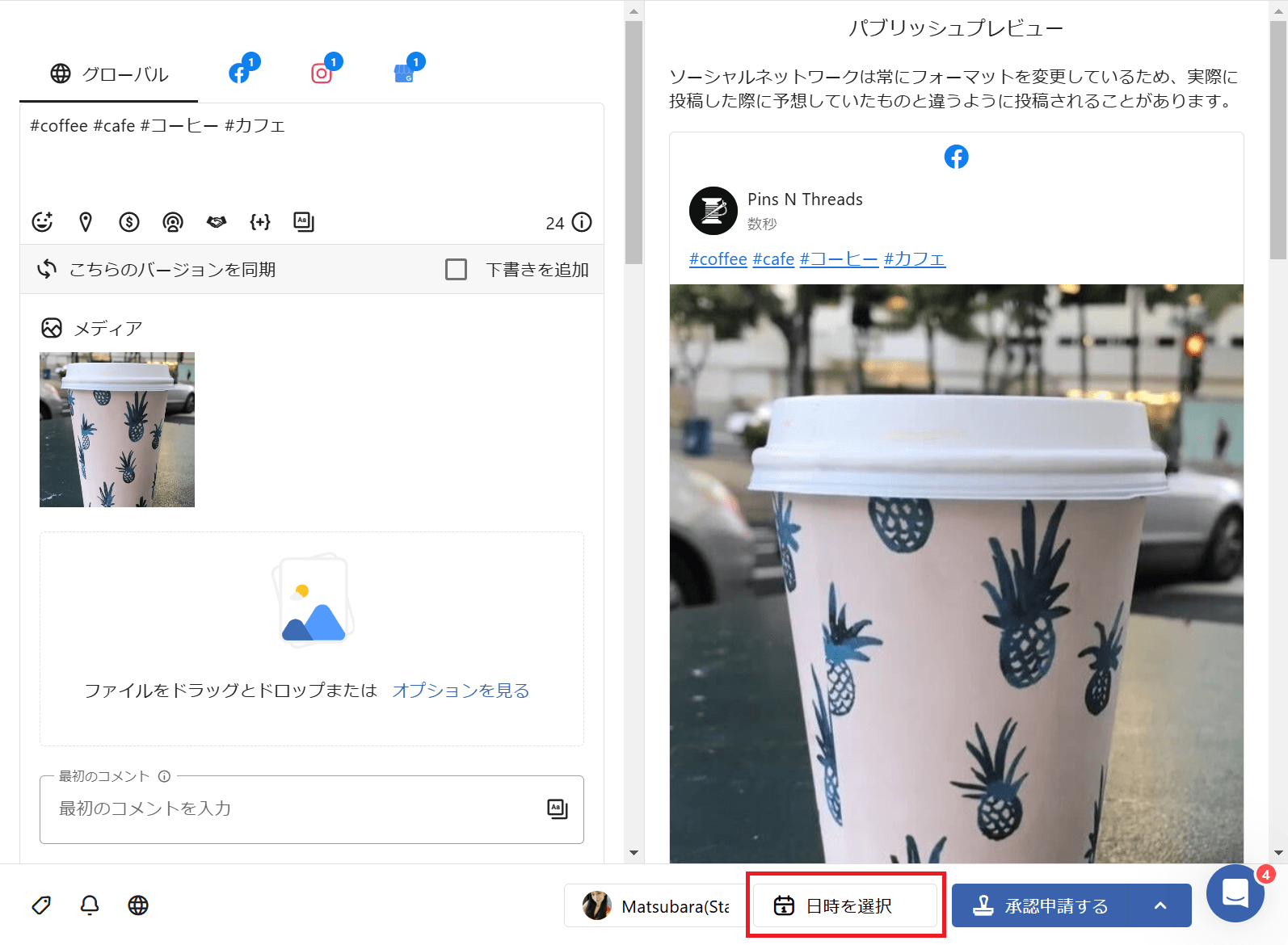Click the Pins N Threads page name
The image size is (1288, 945).
tap(805, 199)
